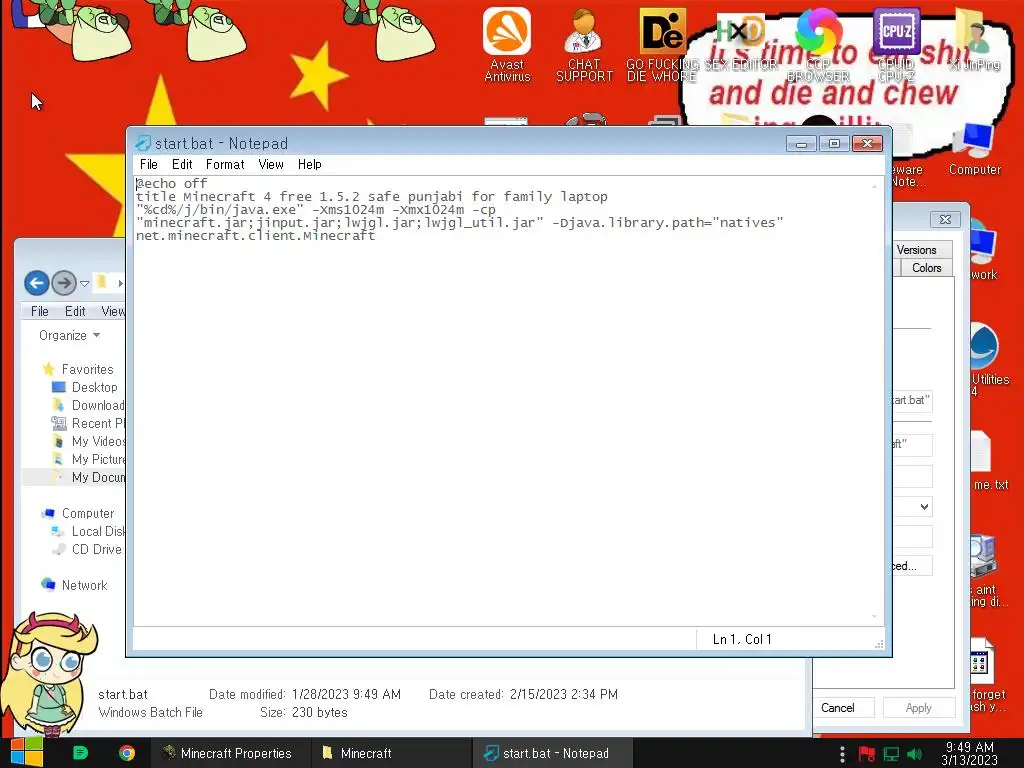
Task: Open CPUID CPU-Z desktop icon
Action: [x=896, y=44]
